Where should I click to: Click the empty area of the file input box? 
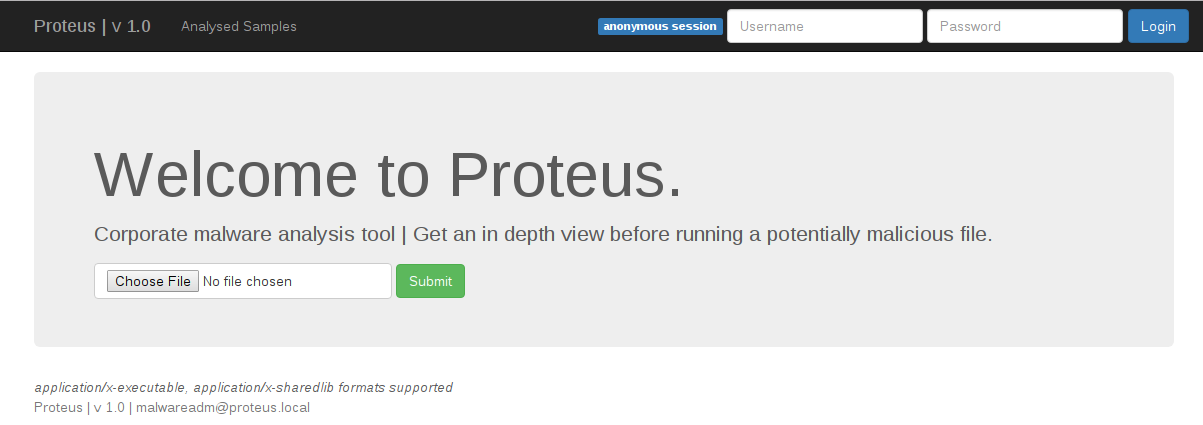coord(345,281)
